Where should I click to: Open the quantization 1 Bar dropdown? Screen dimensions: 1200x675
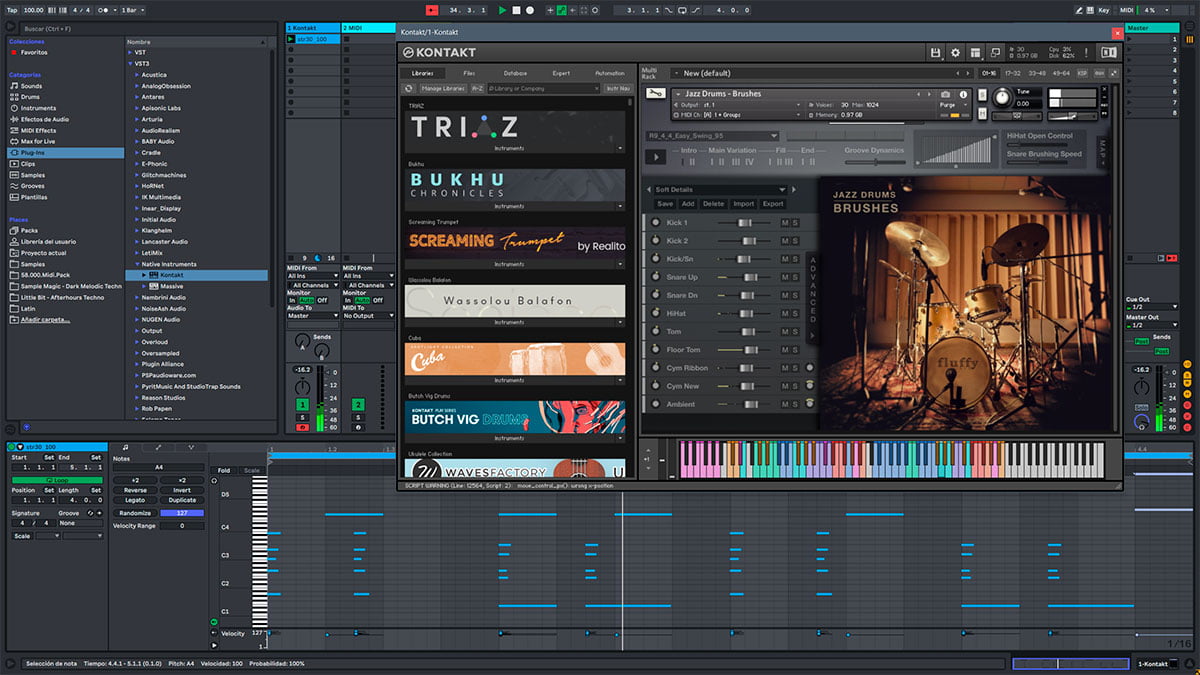tap(131, 10)
